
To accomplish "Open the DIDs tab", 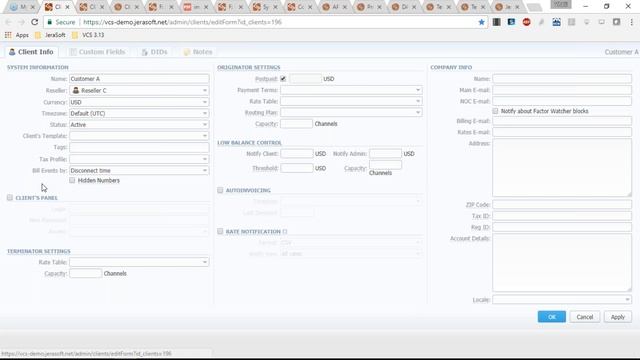I will click(155, 52).
